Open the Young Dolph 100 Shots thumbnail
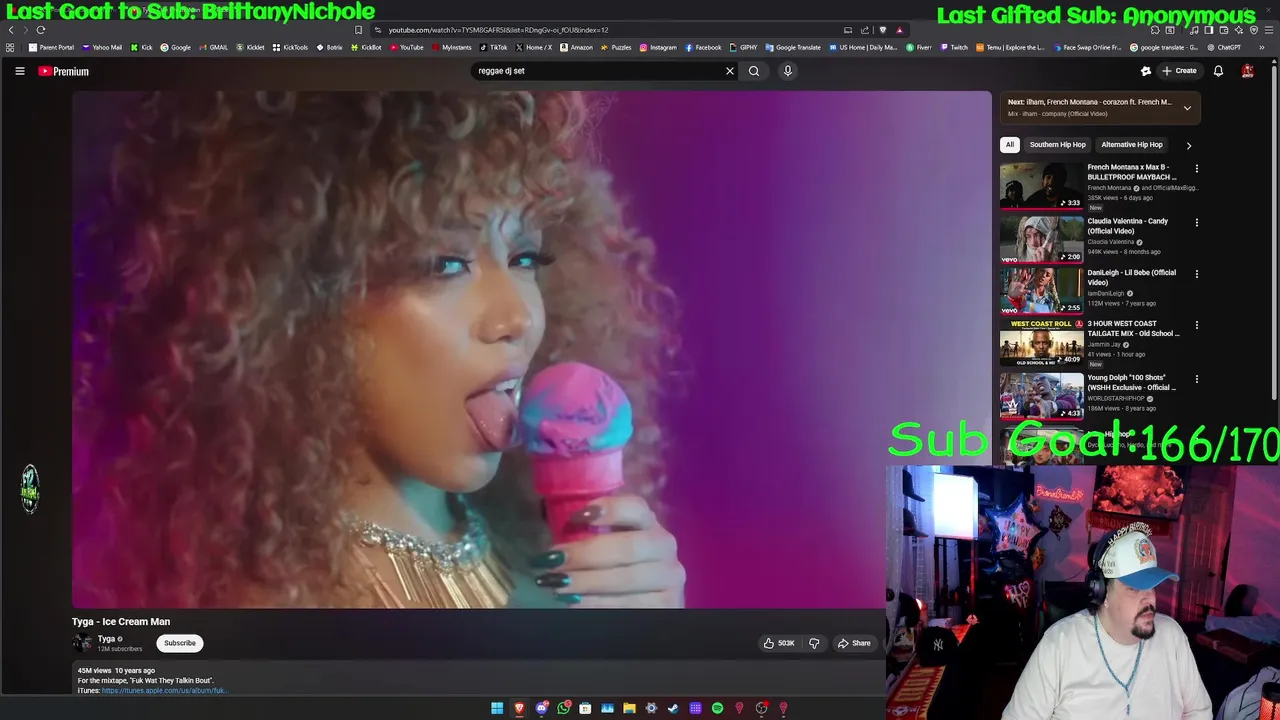 1041,396
